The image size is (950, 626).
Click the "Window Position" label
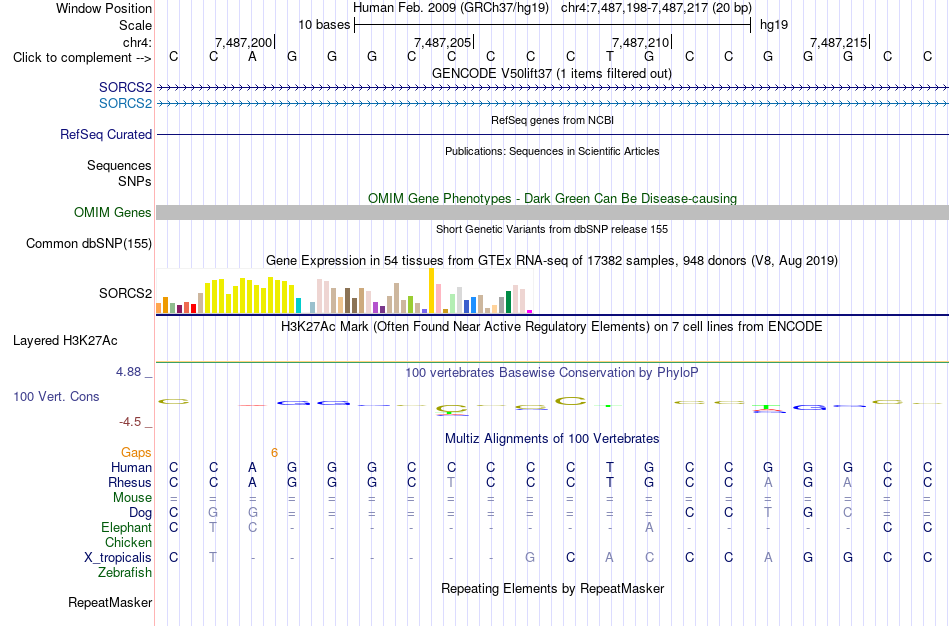pyautogui.click(x=104, y=8)
